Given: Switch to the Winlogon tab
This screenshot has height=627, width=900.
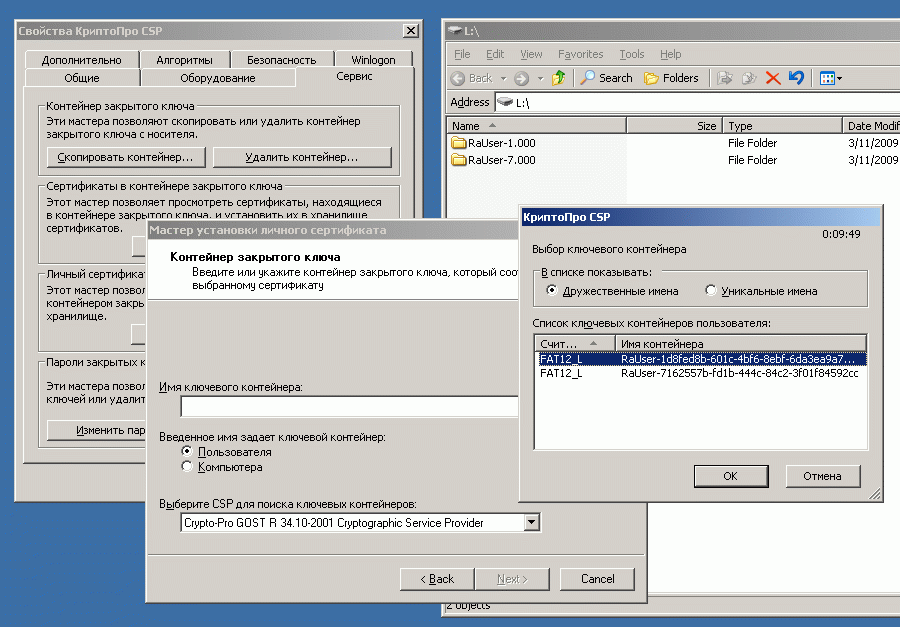Looking at the screenshot, I should pos(373,60).
